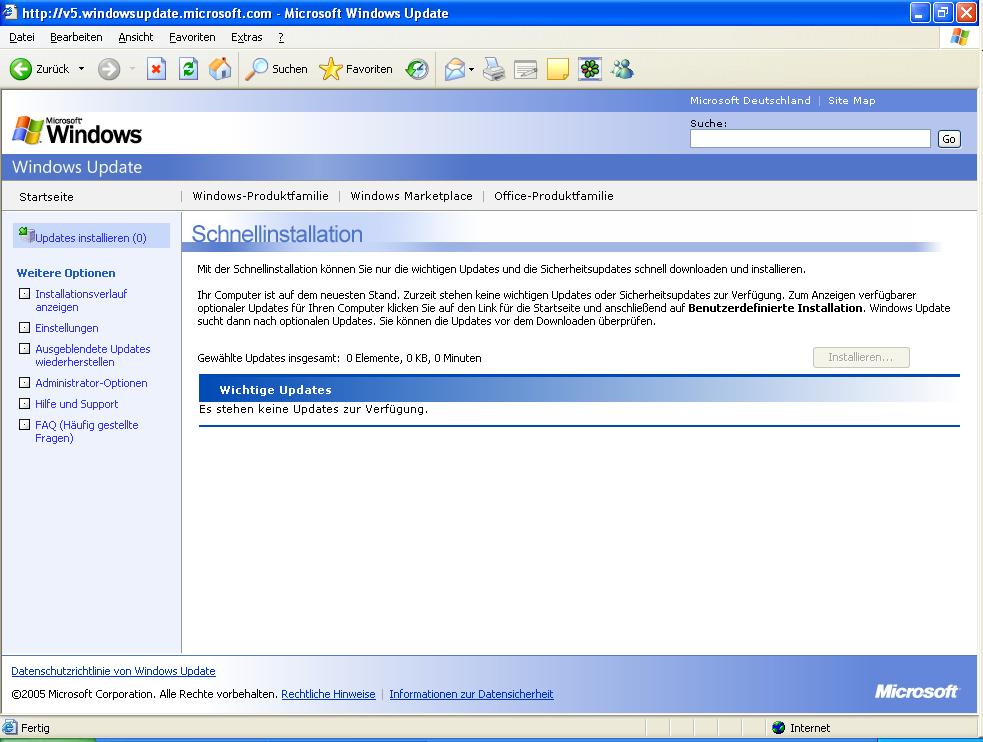Click the Fertig status bar page icon

(x=10, y=728)
